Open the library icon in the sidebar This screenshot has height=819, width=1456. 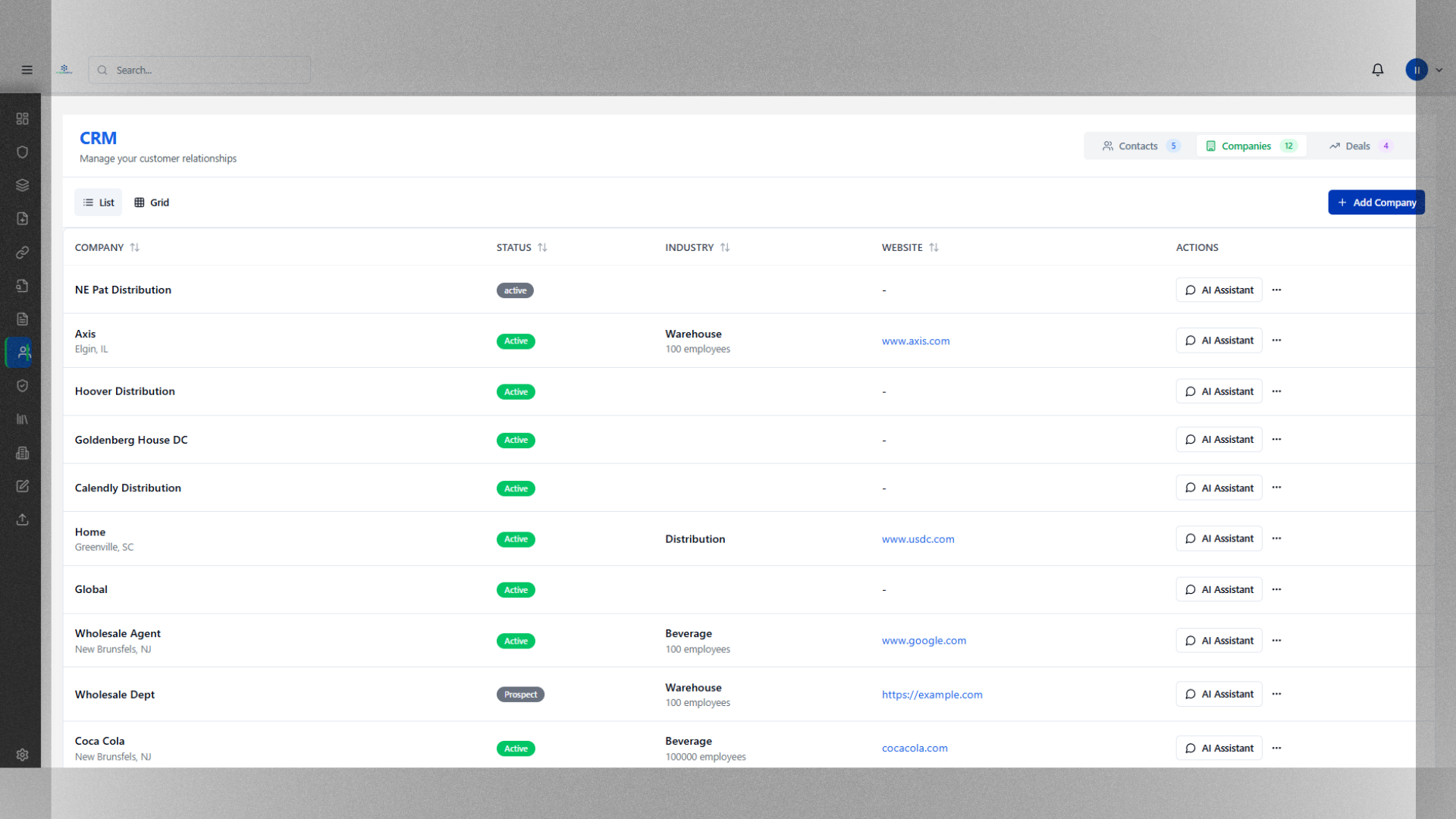click(22, 419)
